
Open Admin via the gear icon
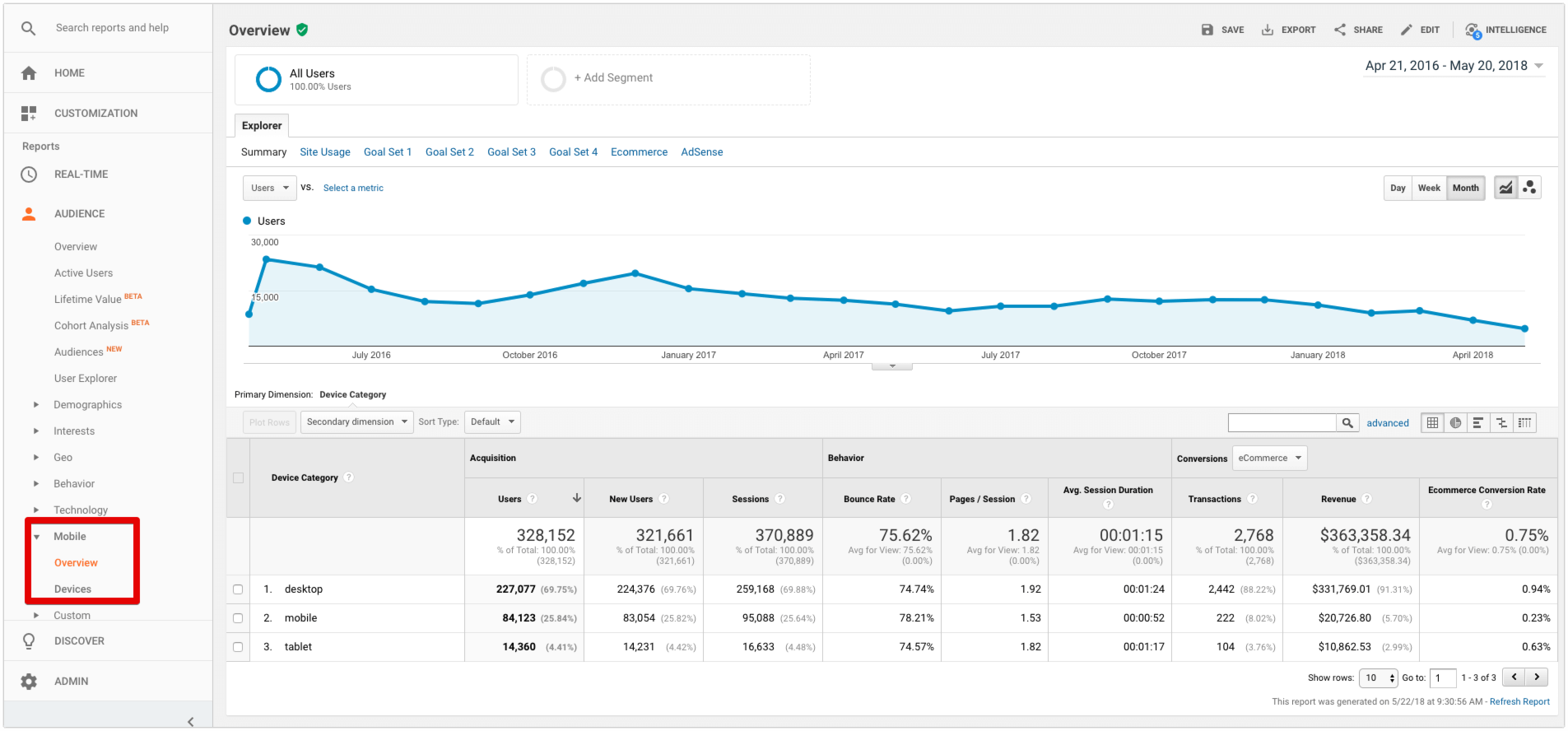tap(29, 682)
